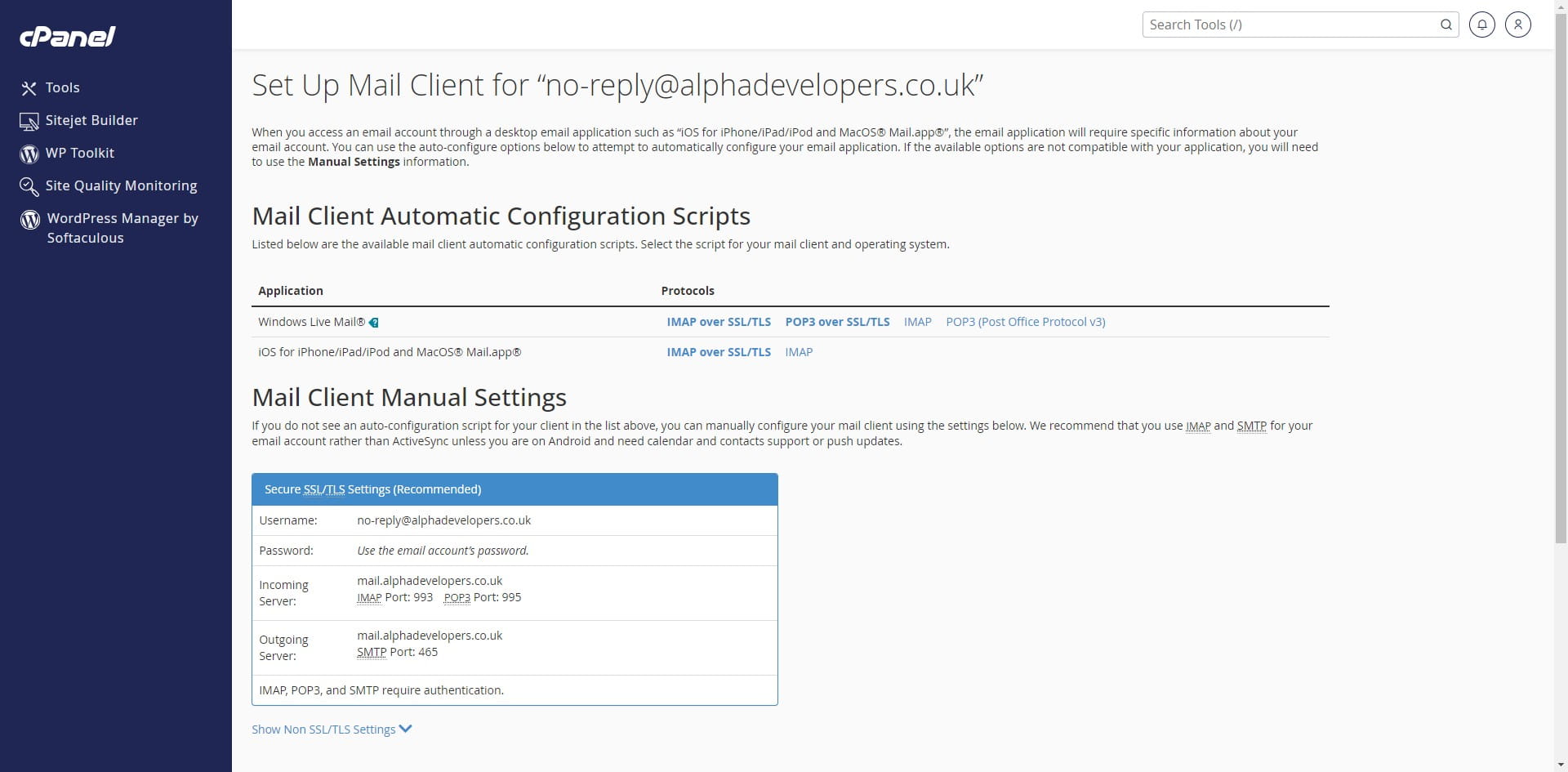
Task: Click the search magnifier in the search bar
Action: [1446, 25]
